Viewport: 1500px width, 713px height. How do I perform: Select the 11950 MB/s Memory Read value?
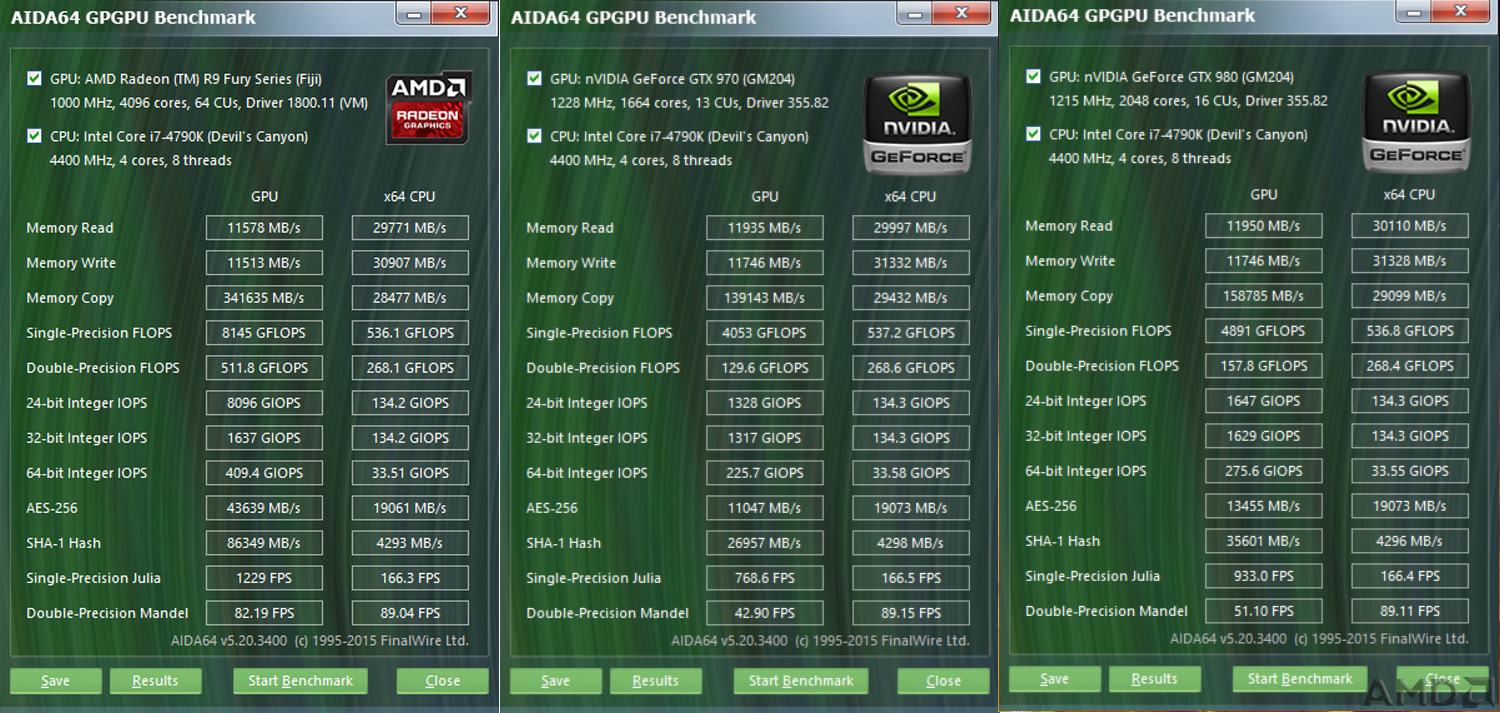point(1264,226)
